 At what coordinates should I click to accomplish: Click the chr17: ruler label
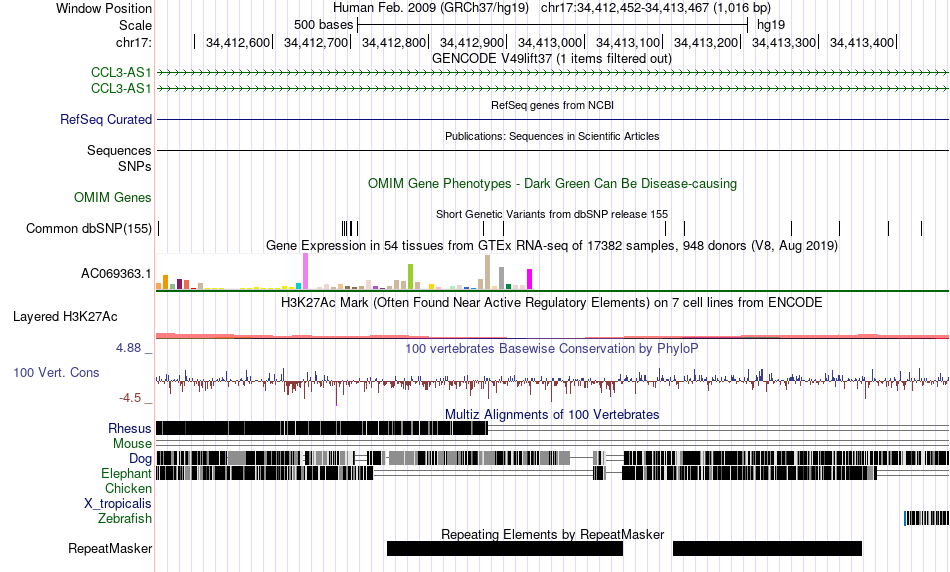[134, 42]
